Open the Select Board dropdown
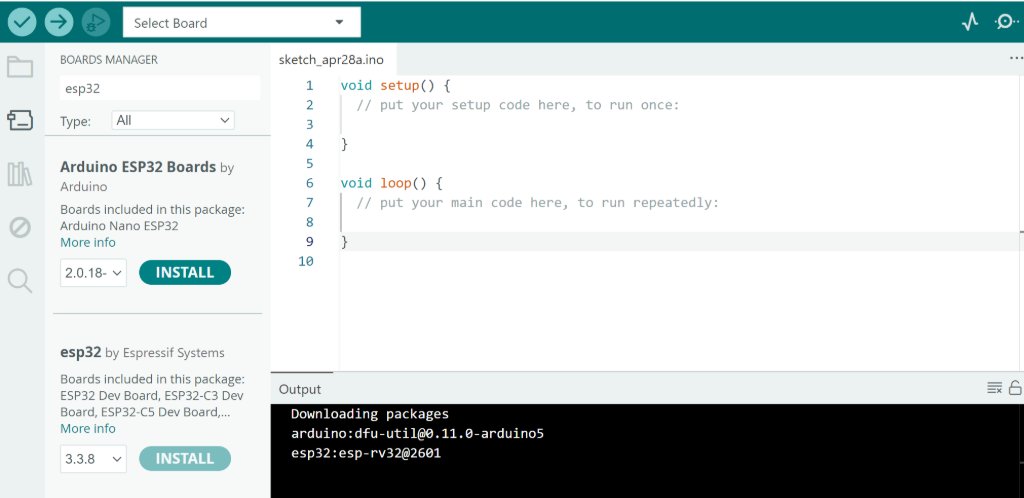This screenshot has height=498, width=1024. click(x=242, y=23)
